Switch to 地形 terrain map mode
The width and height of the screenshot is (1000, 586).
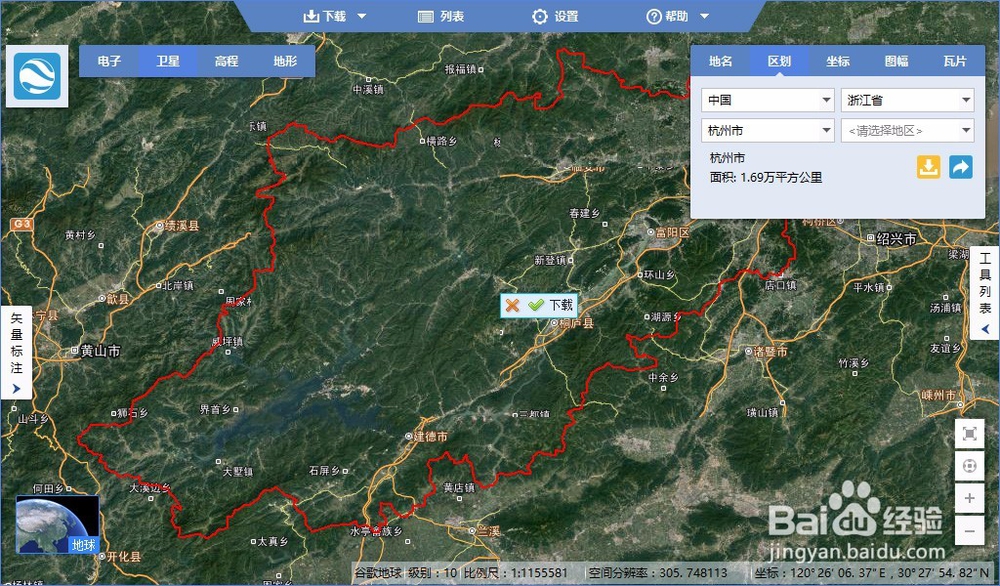point(283,61)
